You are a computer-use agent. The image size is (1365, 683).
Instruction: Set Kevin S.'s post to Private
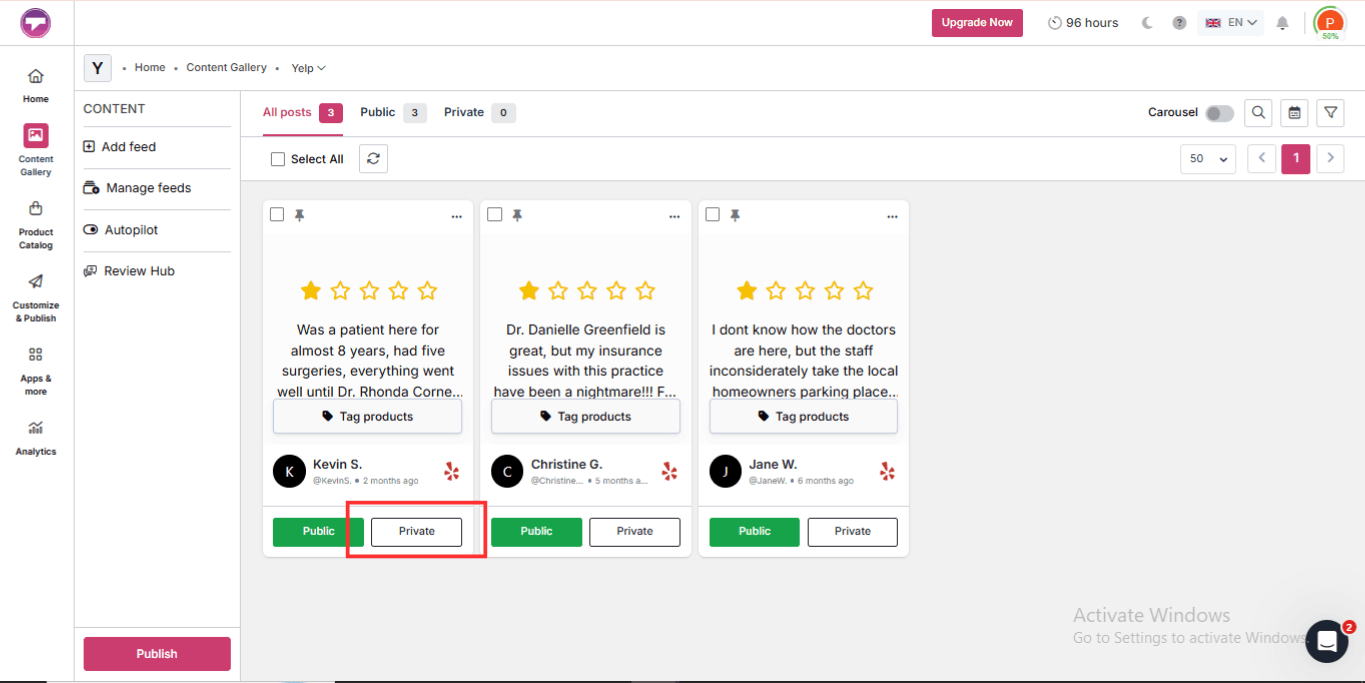tap(417, 532)
